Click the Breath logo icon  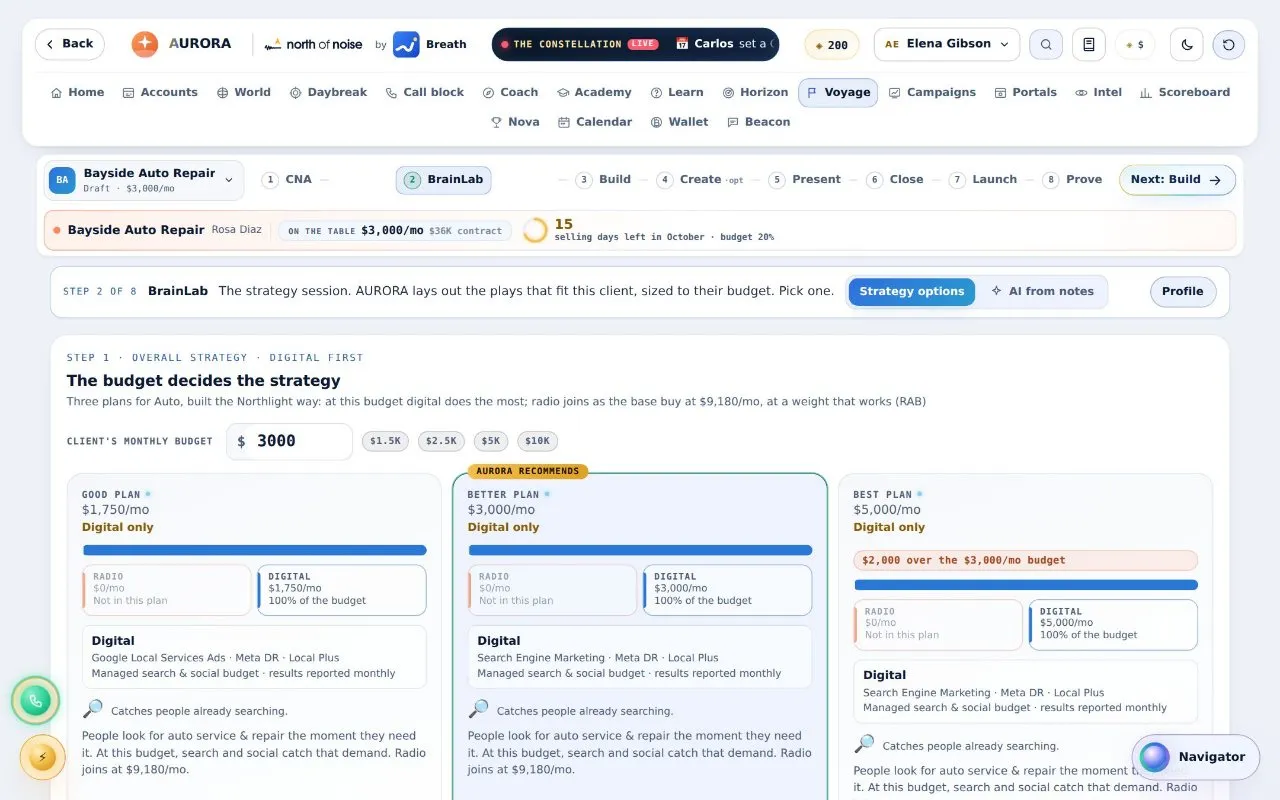(x=406, y=44)
